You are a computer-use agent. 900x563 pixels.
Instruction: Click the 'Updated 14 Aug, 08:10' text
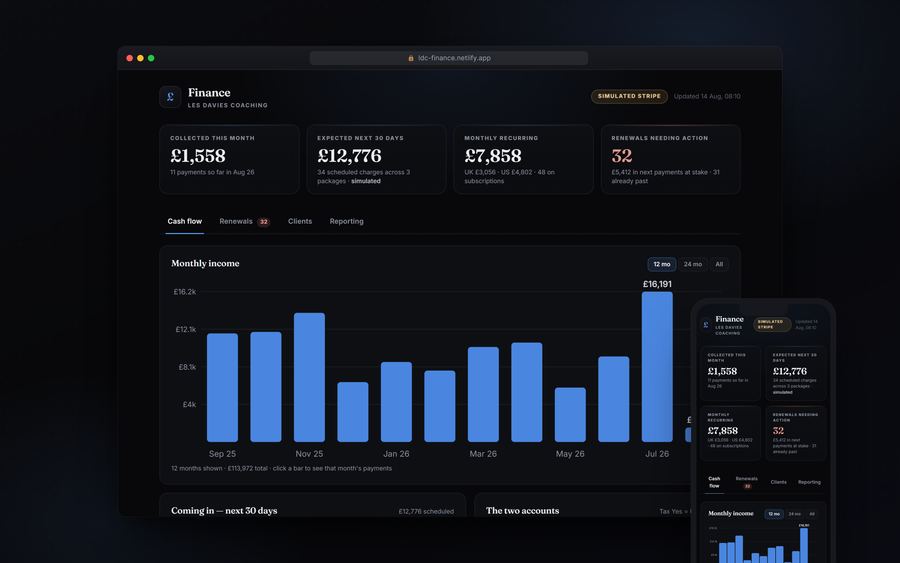point(707,96)
